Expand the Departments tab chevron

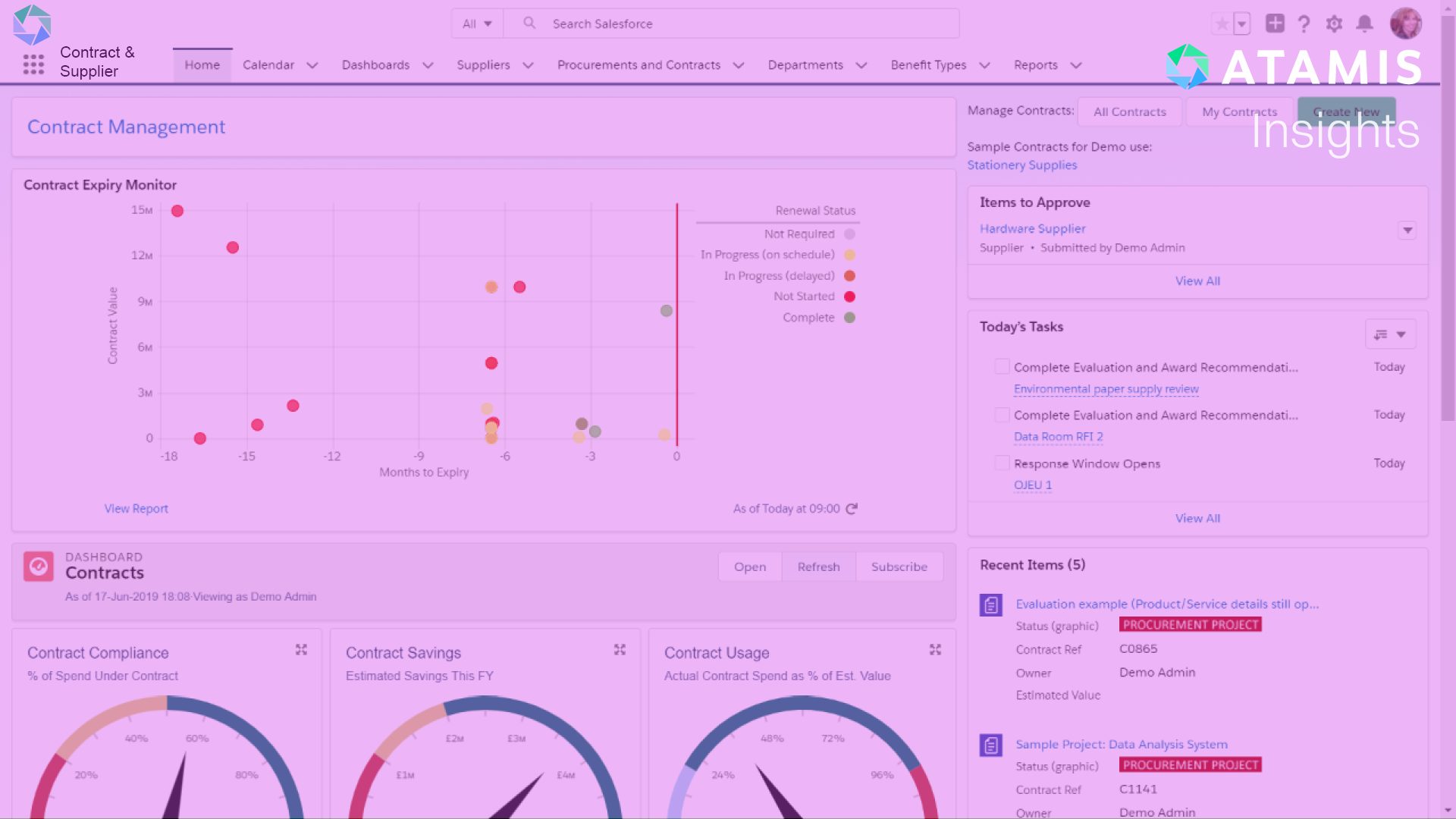(x=861, y=65)
